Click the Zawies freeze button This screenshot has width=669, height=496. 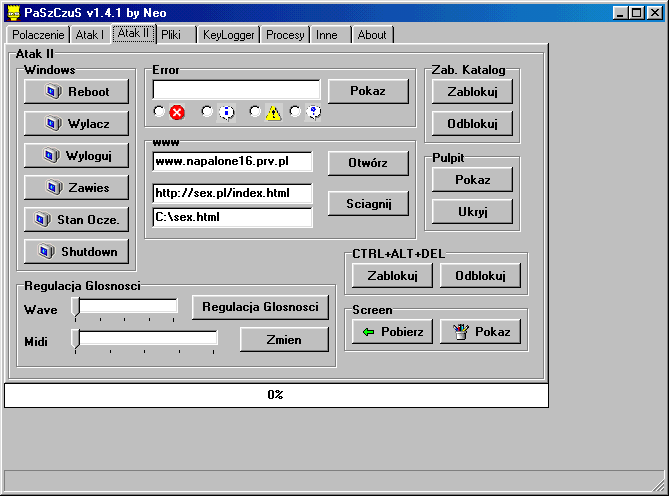[x=77, y=188]
